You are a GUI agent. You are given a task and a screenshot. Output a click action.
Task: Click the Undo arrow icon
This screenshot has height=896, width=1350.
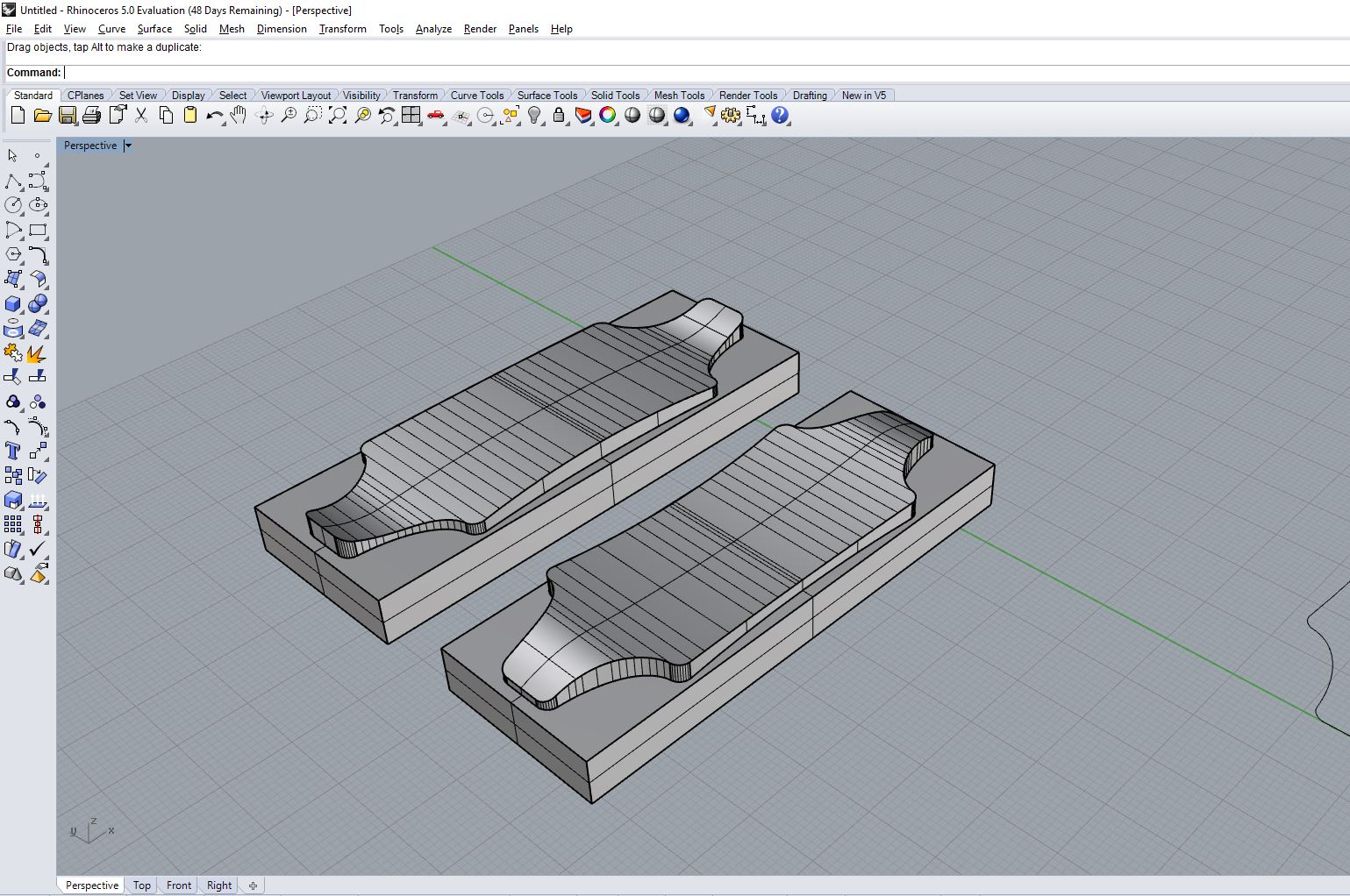pyautogui.click(x=215, y=115)
